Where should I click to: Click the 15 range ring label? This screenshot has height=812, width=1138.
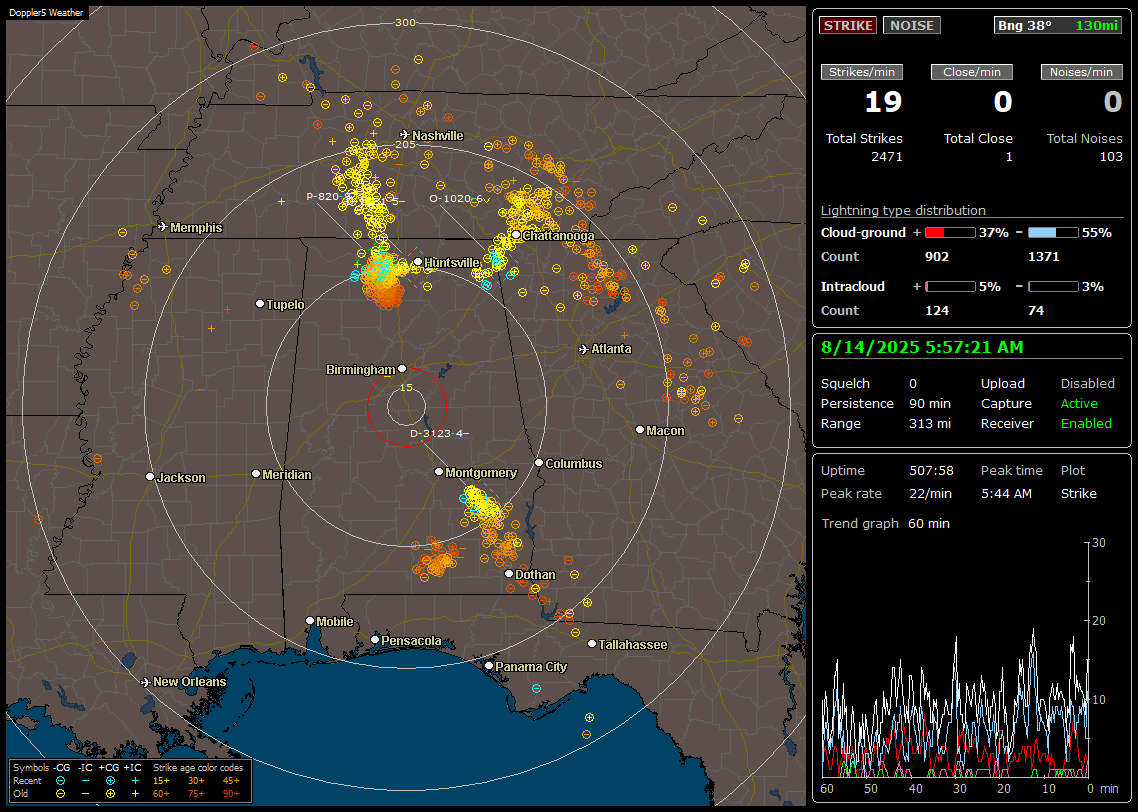click(x=406, y=387)
